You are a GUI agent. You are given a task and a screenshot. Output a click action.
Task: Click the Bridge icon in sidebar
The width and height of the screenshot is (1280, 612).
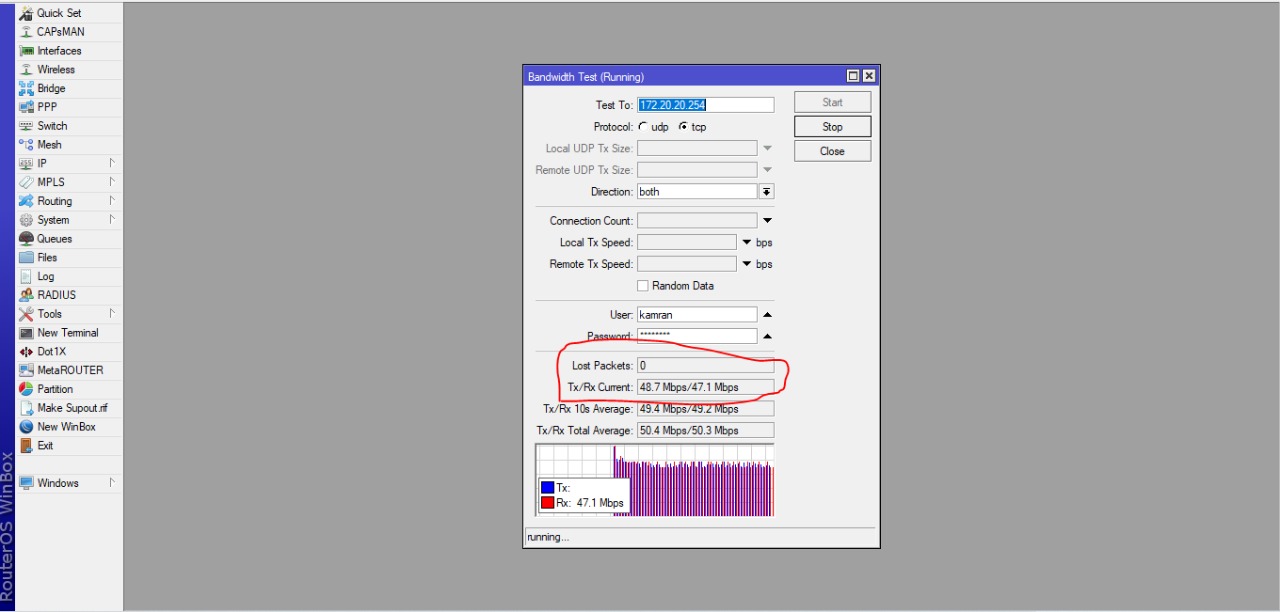27,88
